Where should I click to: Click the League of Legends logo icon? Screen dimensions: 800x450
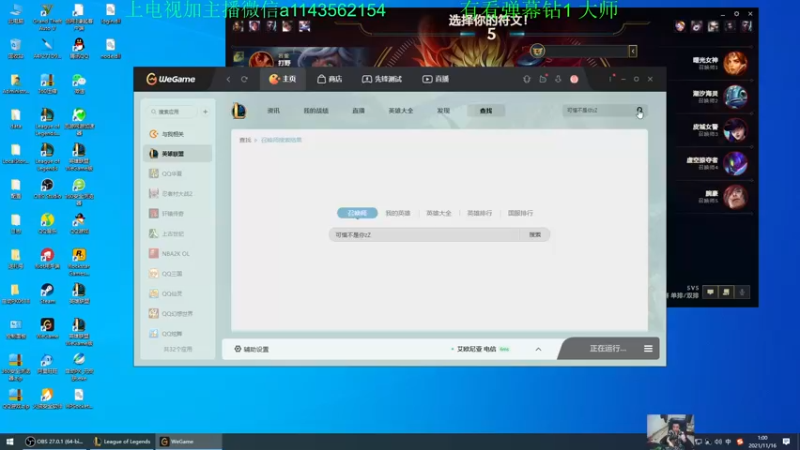pos(239,110)
